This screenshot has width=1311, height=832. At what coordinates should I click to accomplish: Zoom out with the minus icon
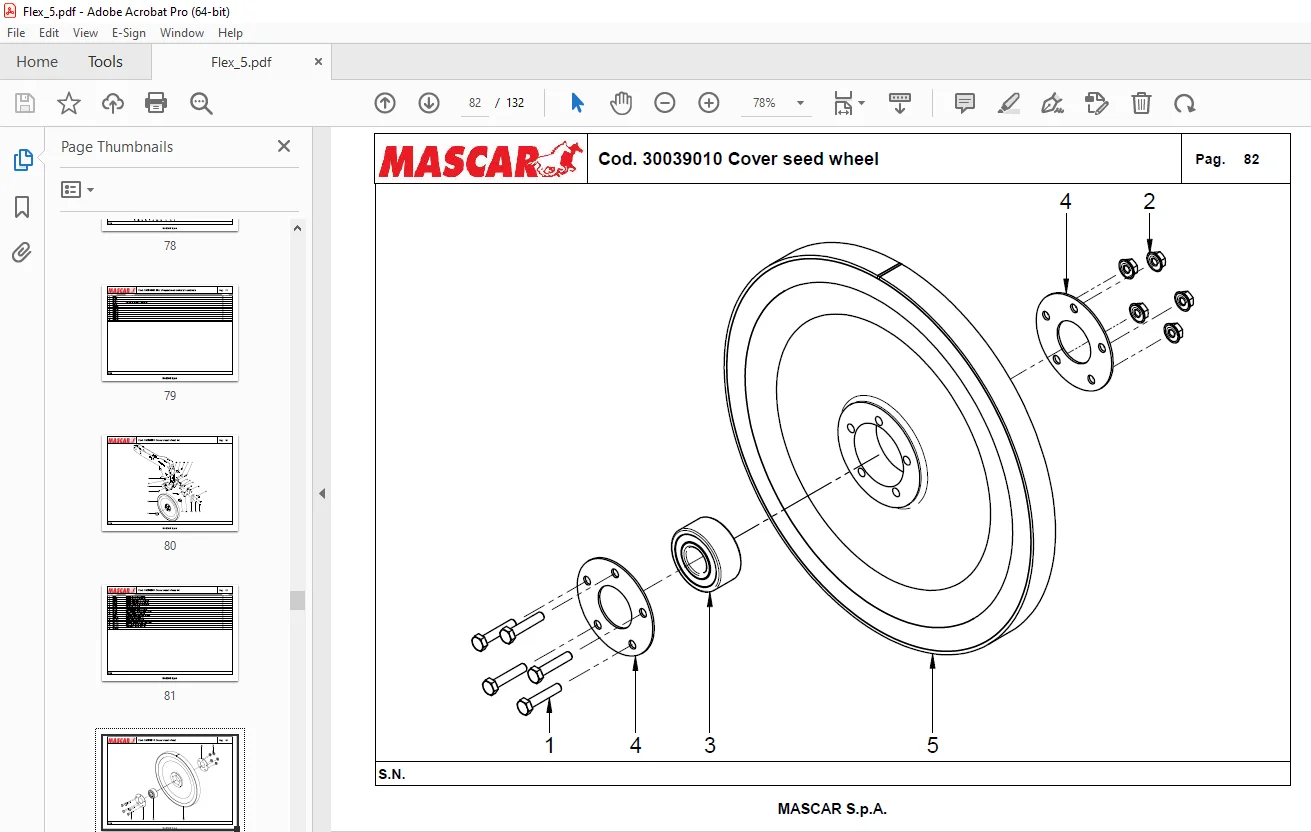(665, 103)
